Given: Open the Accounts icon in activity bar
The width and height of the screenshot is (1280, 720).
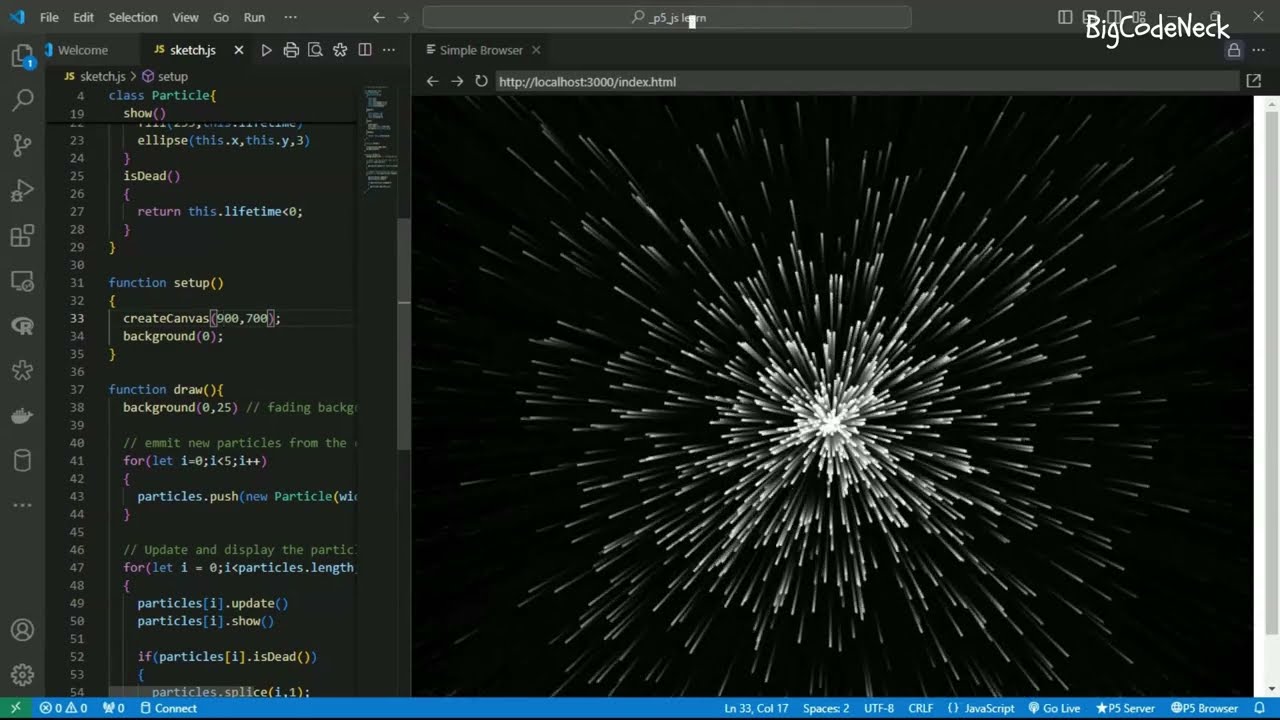Looking at the screenshot, I should coord(22,630).
